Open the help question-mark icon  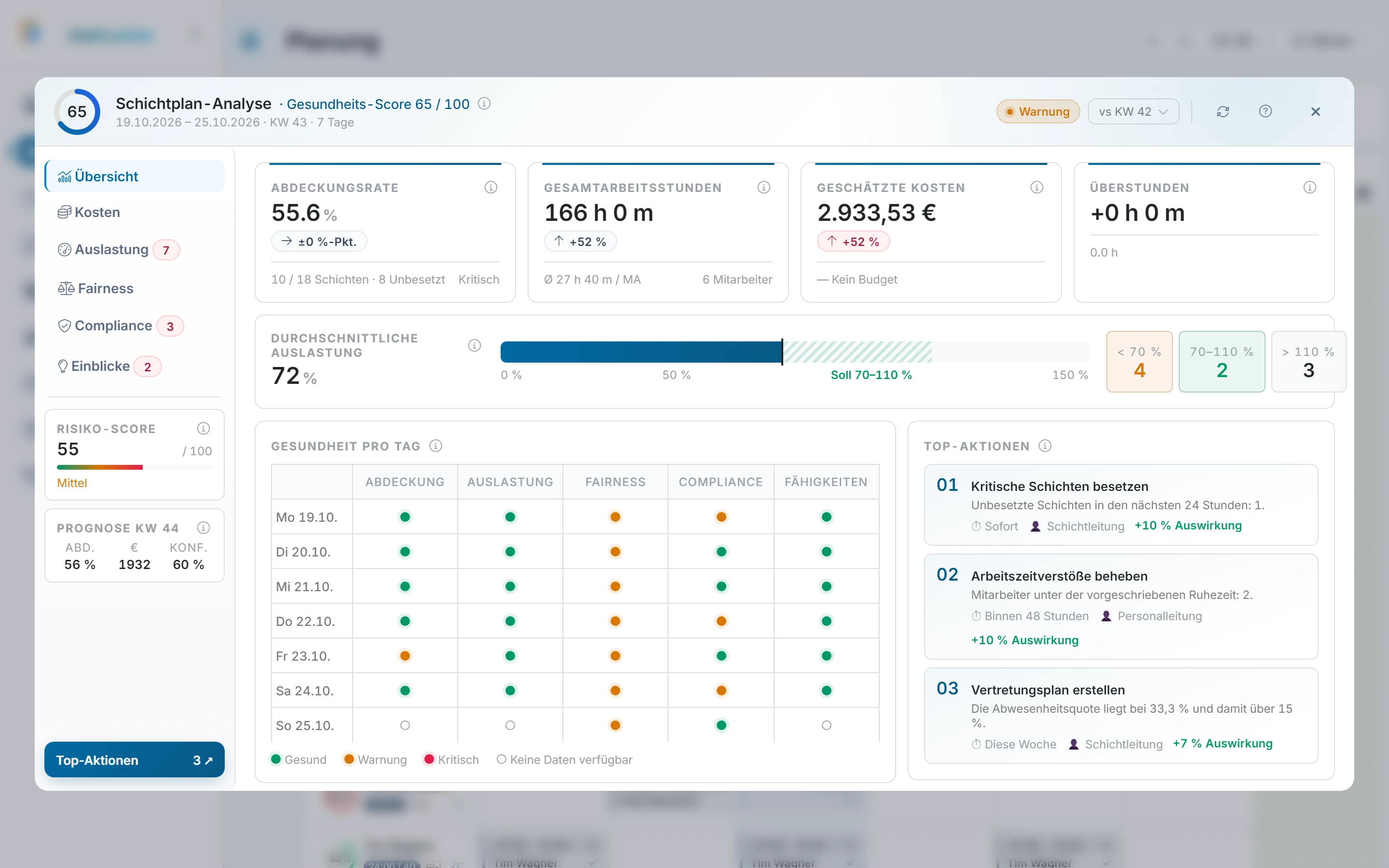pos(1265,111)
